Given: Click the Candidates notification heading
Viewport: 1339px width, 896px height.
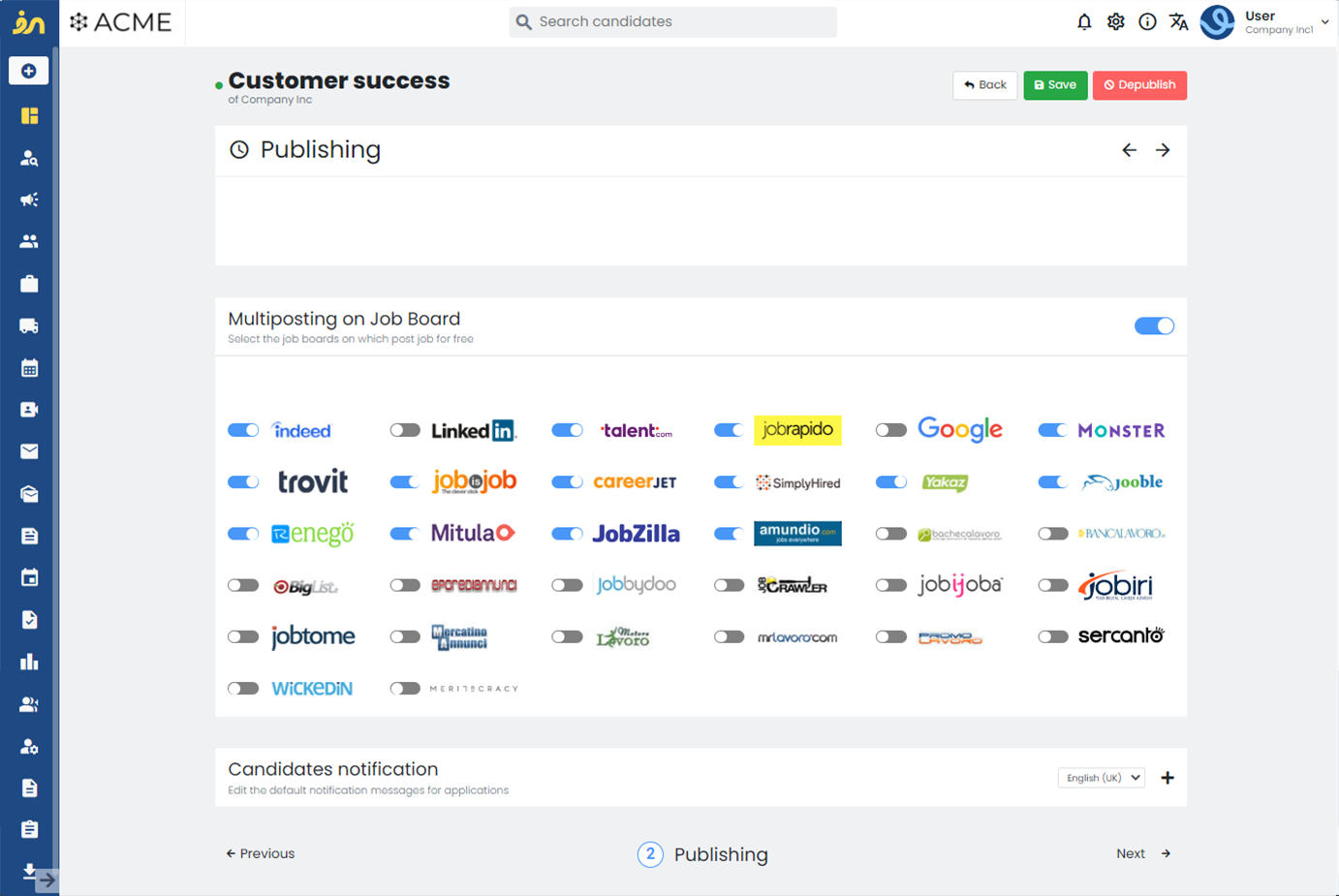Looking at the screenshot, I should tap(332, 769).
